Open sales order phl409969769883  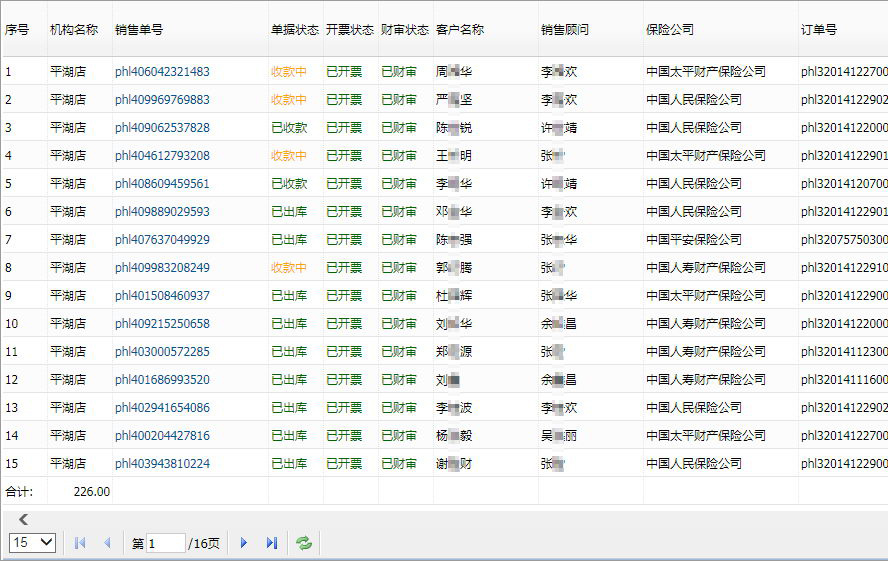click(x=162, y=100)
